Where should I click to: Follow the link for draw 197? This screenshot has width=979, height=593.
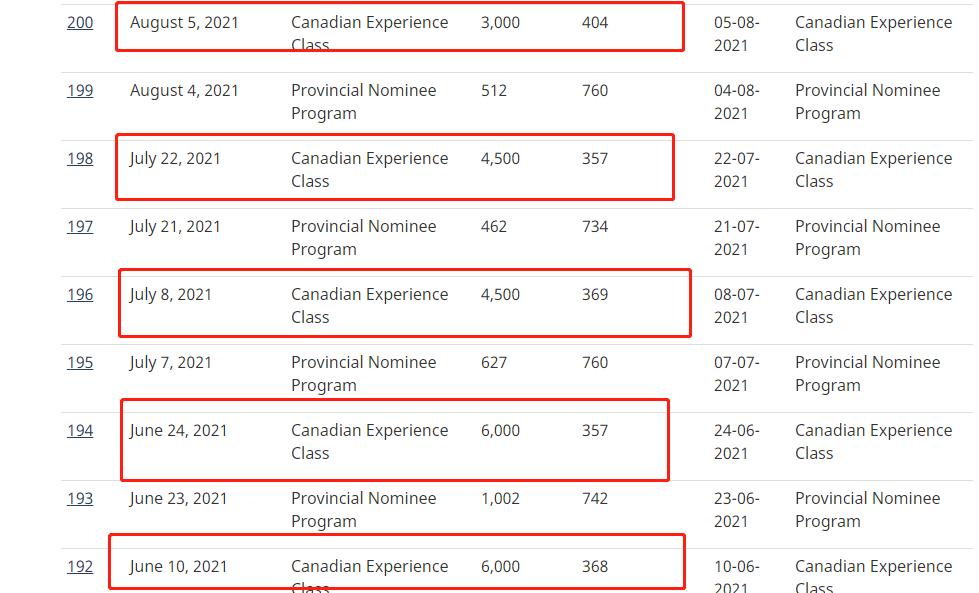click(x=80, y=226)
